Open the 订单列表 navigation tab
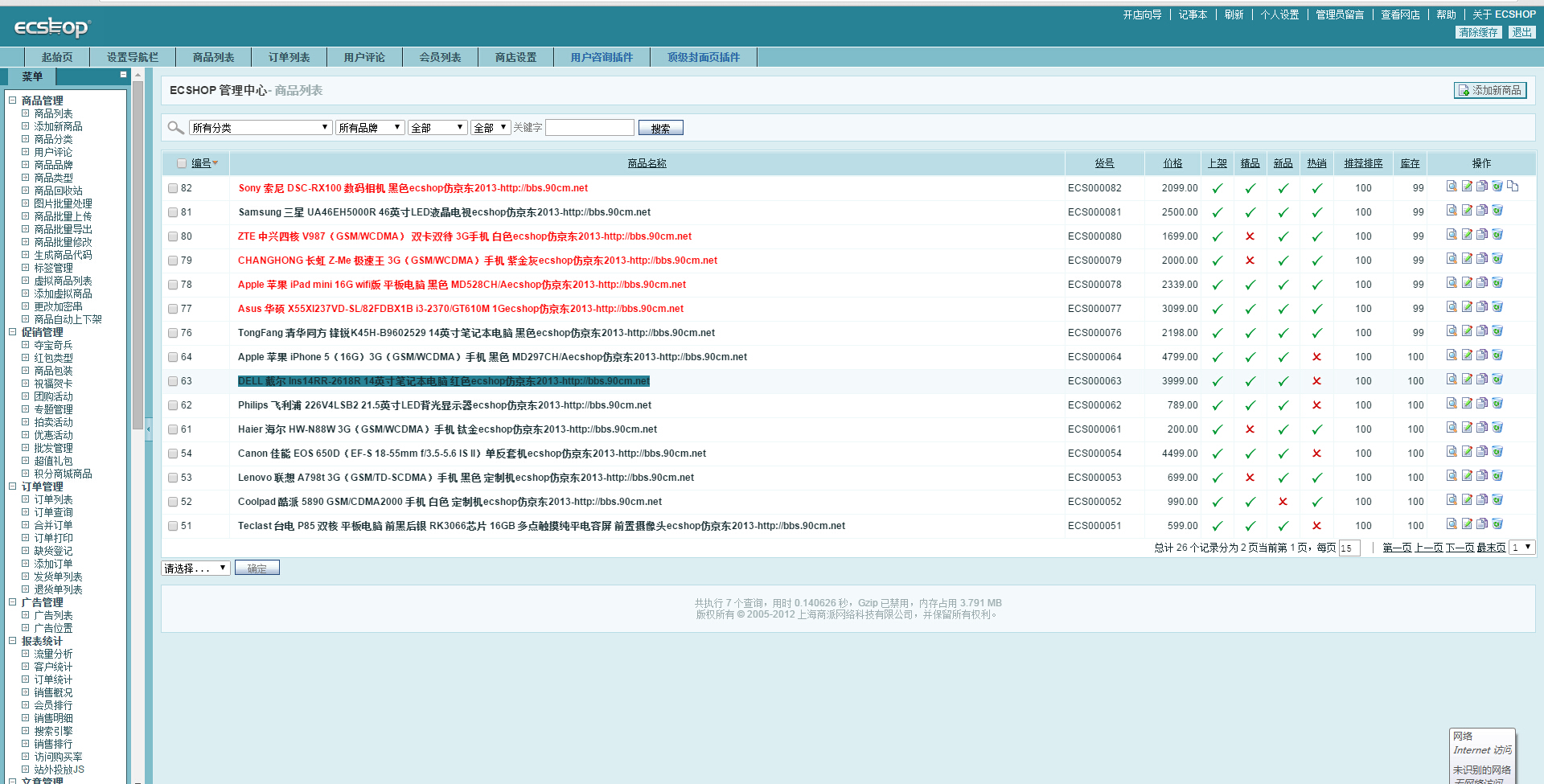This screenshot has width=1544, height=784. tap(289, 57)
